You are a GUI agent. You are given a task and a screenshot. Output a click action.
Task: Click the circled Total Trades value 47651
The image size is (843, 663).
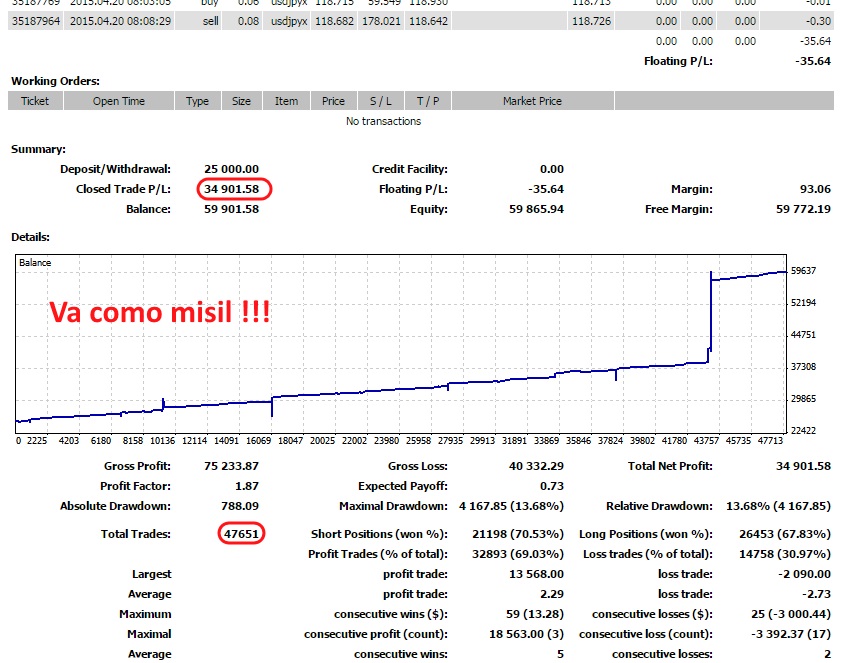(239, 534)
